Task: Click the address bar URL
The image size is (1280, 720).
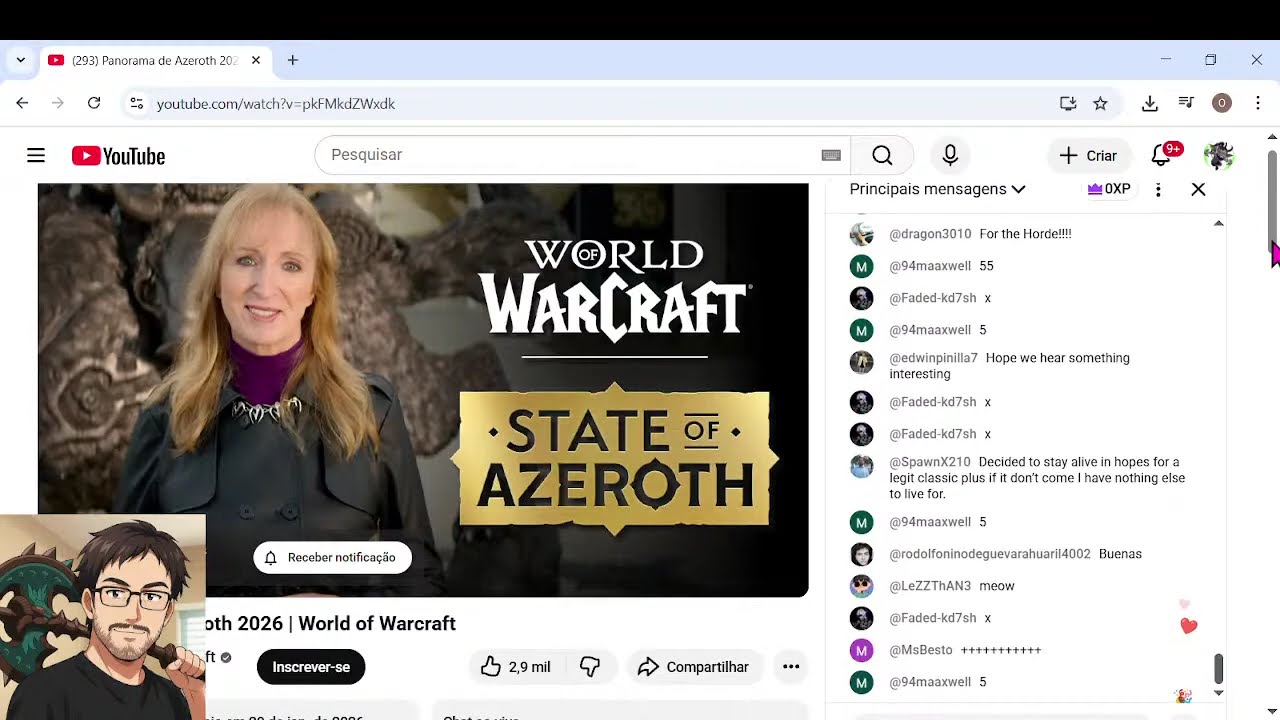Action: click(x=275, y=103)
